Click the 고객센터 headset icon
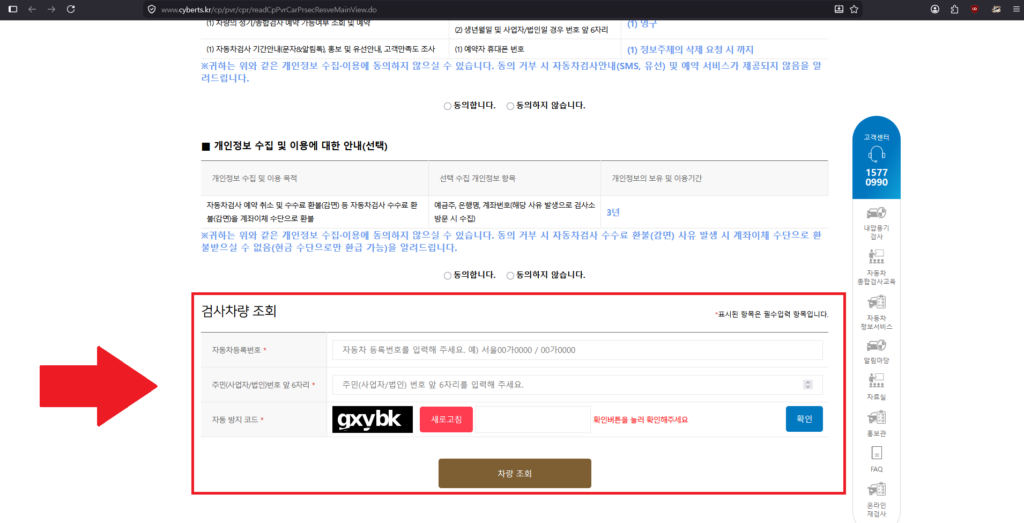Image resolution: width=1024 pixels, height=523 pixels. pos(876,154)
